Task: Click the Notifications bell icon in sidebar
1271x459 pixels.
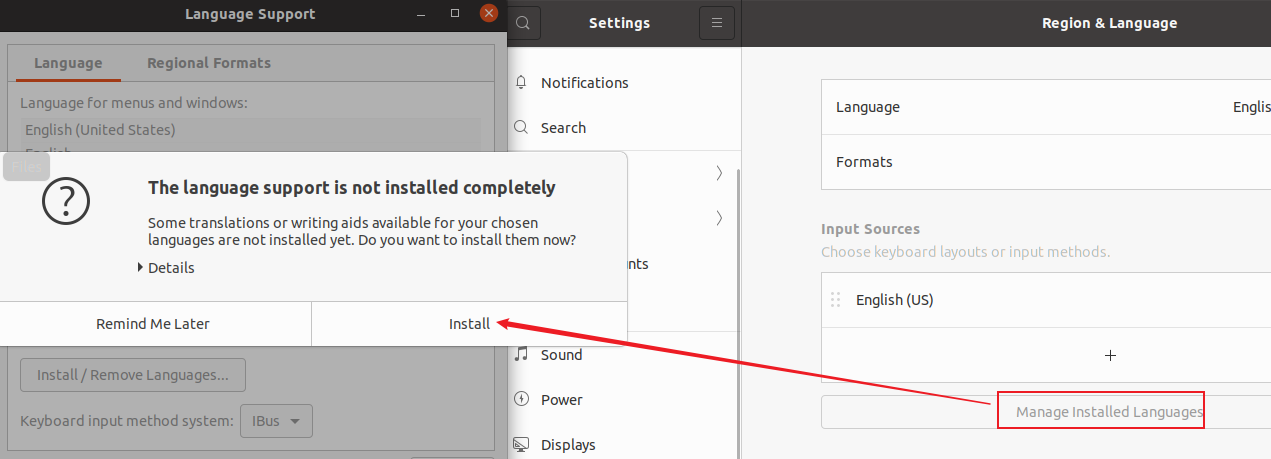Action: point(521,83)
